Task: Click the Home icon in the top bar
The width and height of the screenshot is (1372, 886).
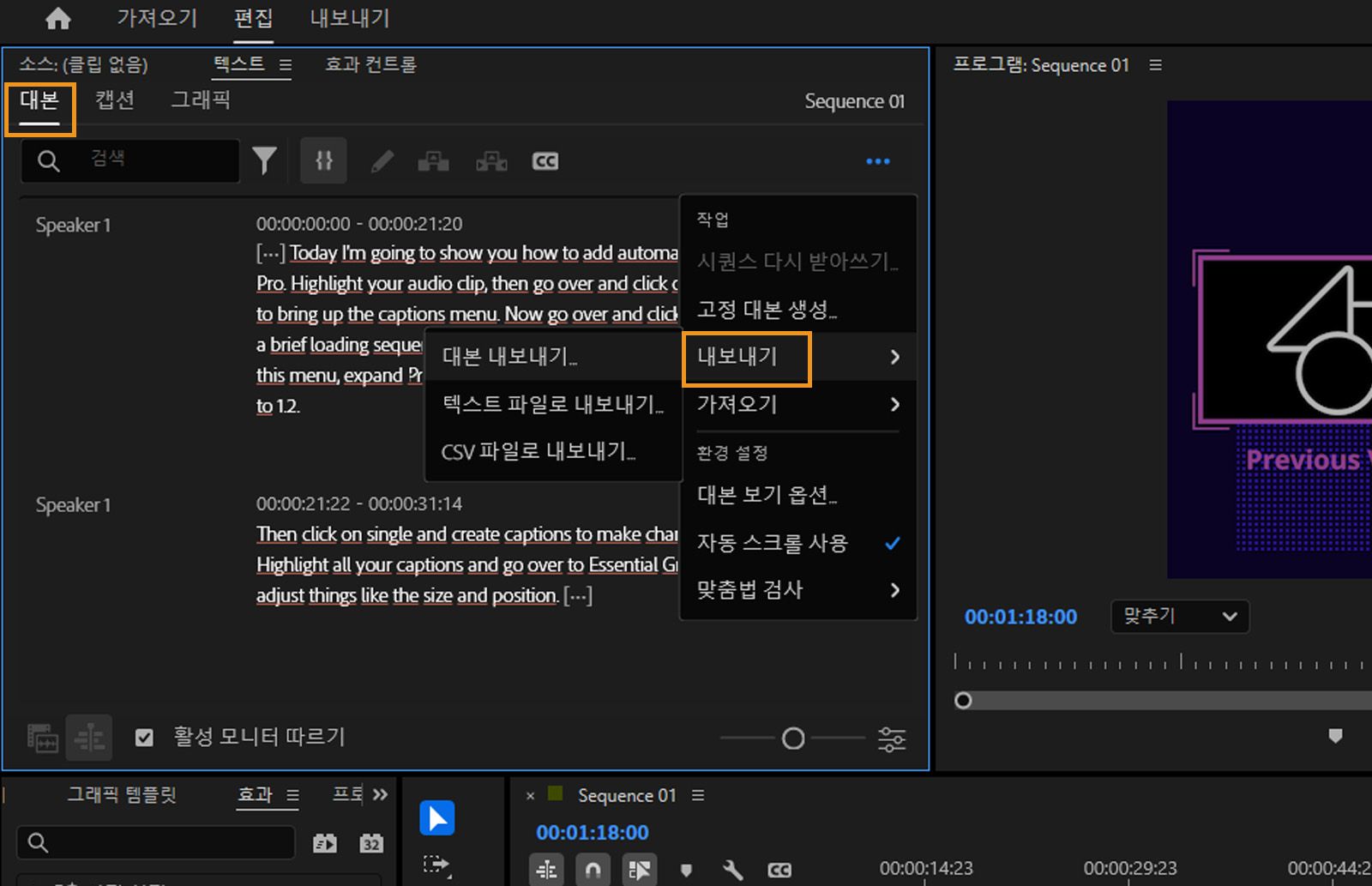Action: [x=57, y=18]
